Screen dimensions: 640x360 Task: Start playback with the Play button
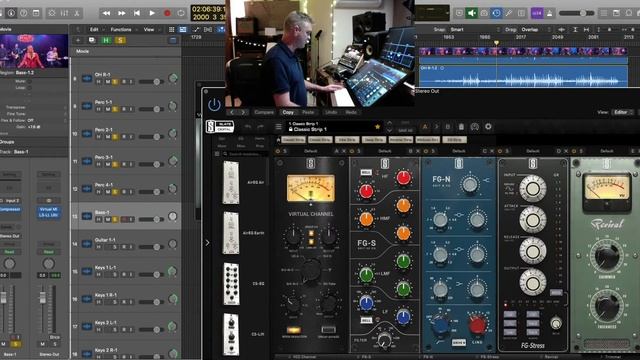point(152,13)
